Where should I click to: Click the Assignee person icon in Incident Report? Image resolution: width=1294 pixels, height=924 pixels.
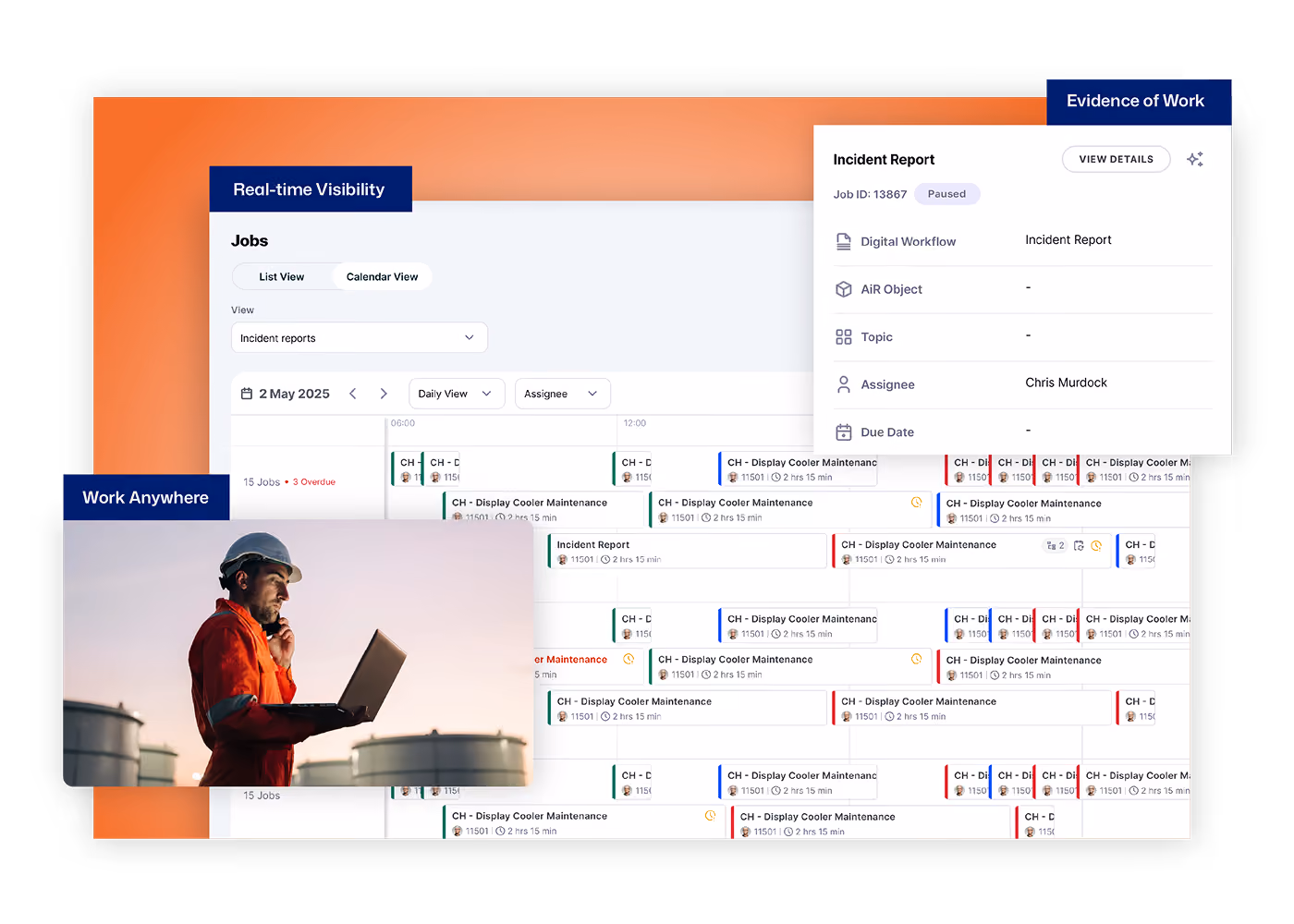[843, 384]
